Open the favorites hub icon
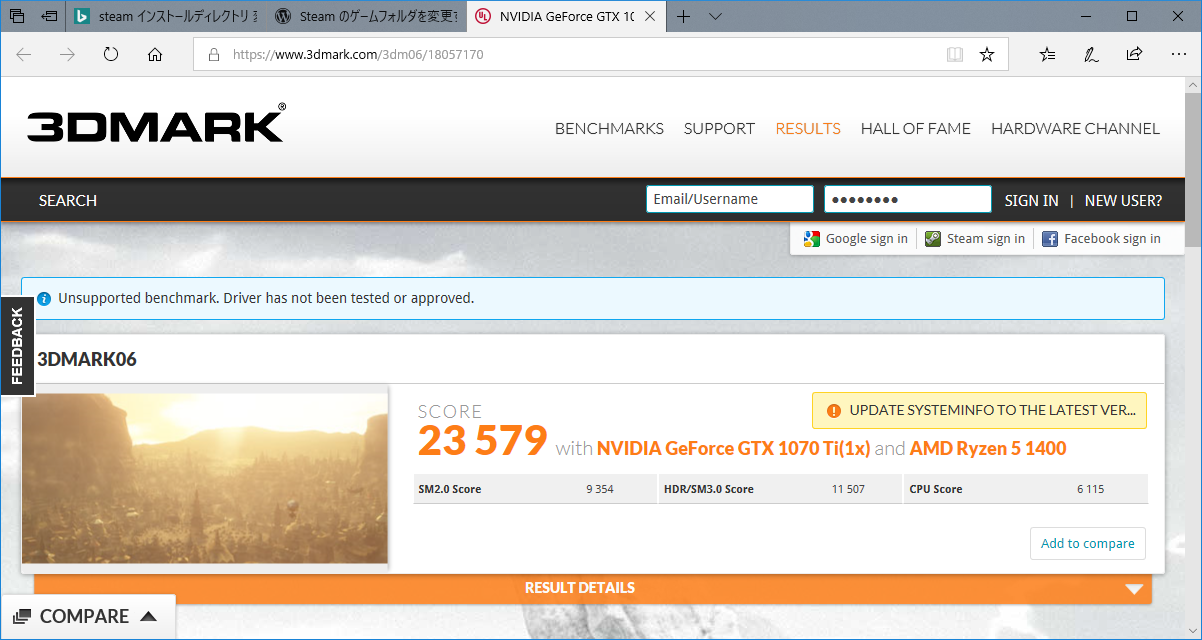The image size is (1202, 640). pos(1047,55)
